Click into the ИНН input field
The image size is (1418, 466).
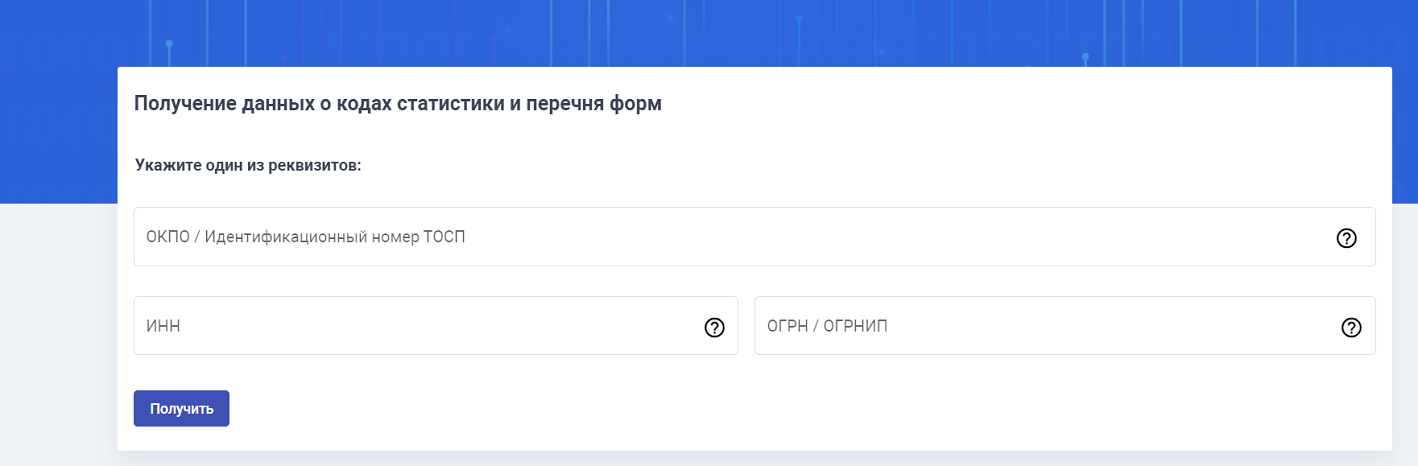(x=436, y=325)
